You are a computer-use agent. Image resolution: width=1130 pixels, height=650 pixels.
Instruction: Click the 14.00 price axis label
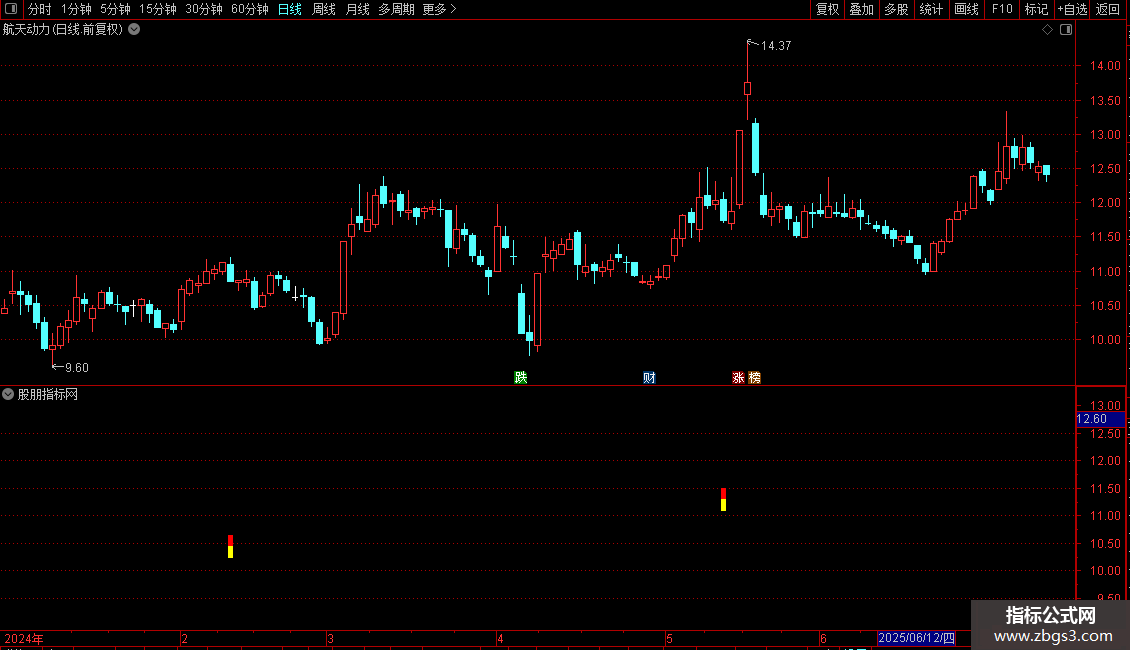point(1105,66)
